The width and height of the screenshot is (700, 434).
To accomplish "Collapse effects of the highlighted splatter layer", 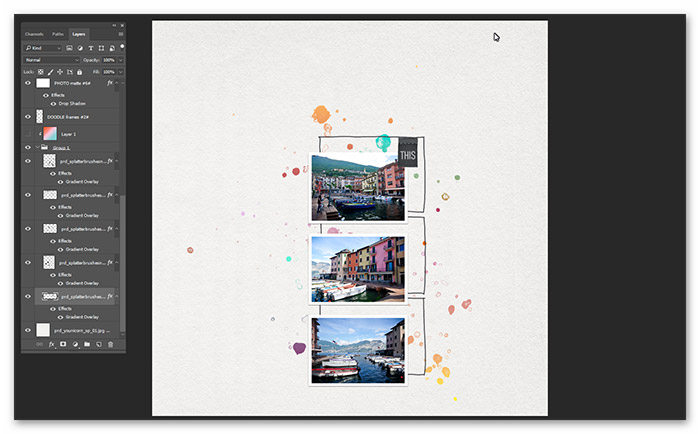I will tap(117, 296).
